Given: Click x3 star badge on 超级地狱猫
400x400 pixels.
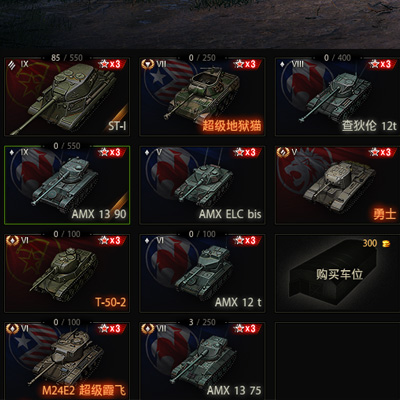Looking at the screenshot, I should [247, 64].
